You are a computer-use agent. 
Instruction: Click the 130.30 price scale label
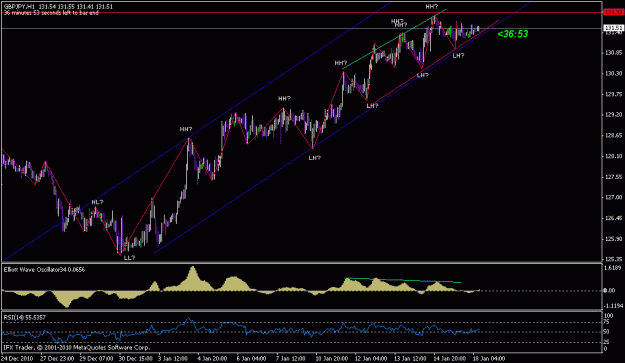pyautogui.click(x=613, y=73)
